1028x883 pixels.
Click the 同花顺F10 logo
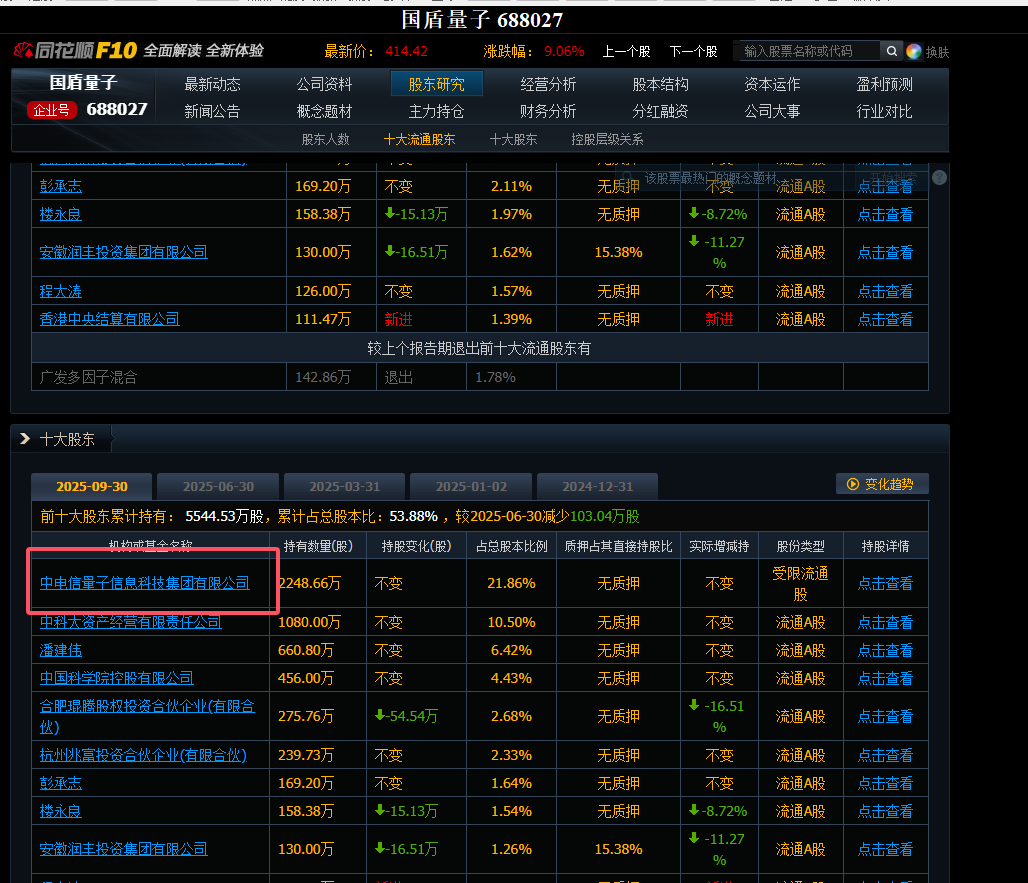tap(75, 50)
